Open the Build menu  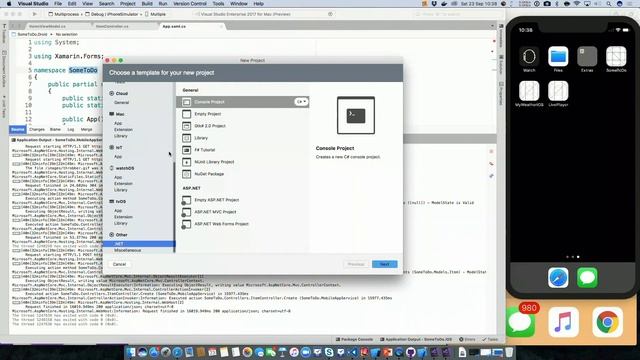coord(147,4)
